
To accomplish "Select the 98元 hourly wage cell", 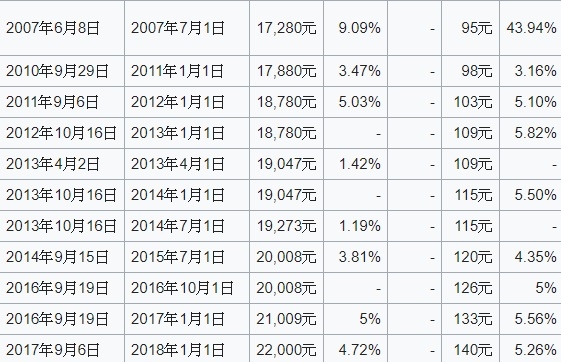I will tap(470, 71).
